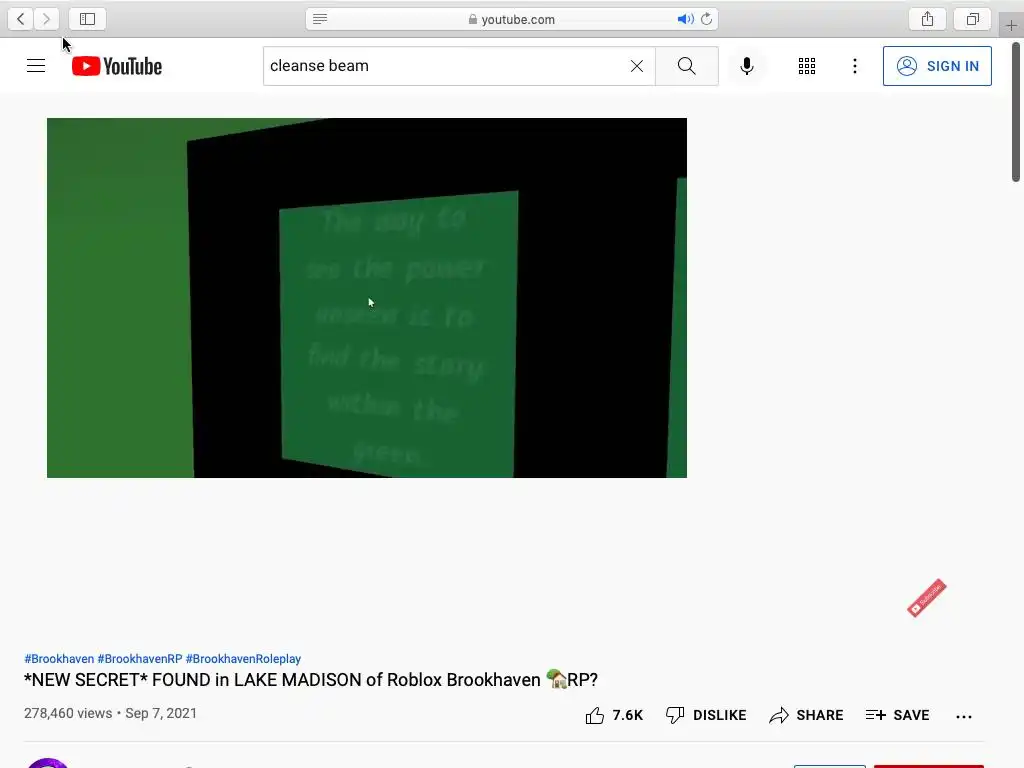Open a new tab with plus button
This screenshot has width=1024, height=768.
pos(1011,25)
